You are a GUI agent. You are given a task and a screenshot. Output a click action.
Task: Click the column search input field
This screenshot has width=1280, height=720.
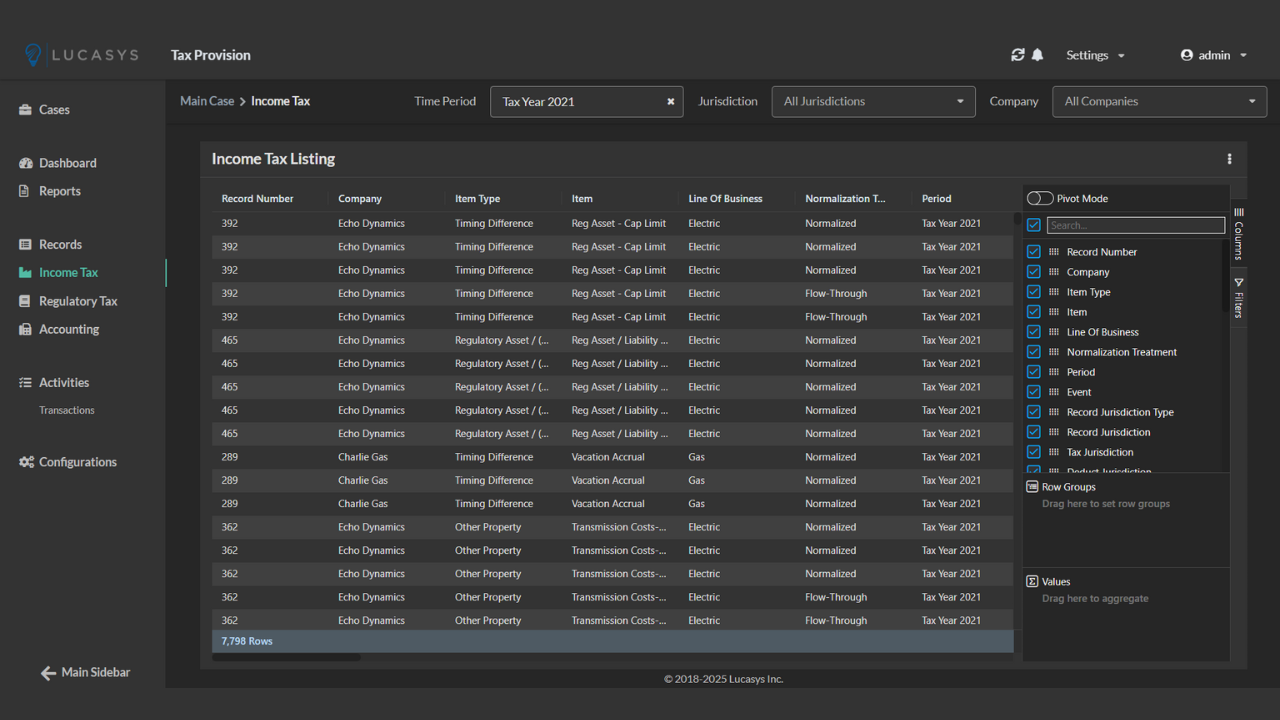1135,224
